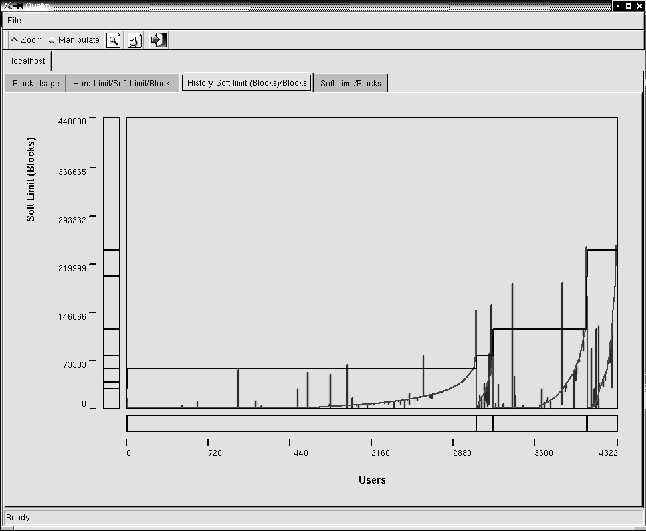Click the status bar at the bottom

tap(322, 518)
